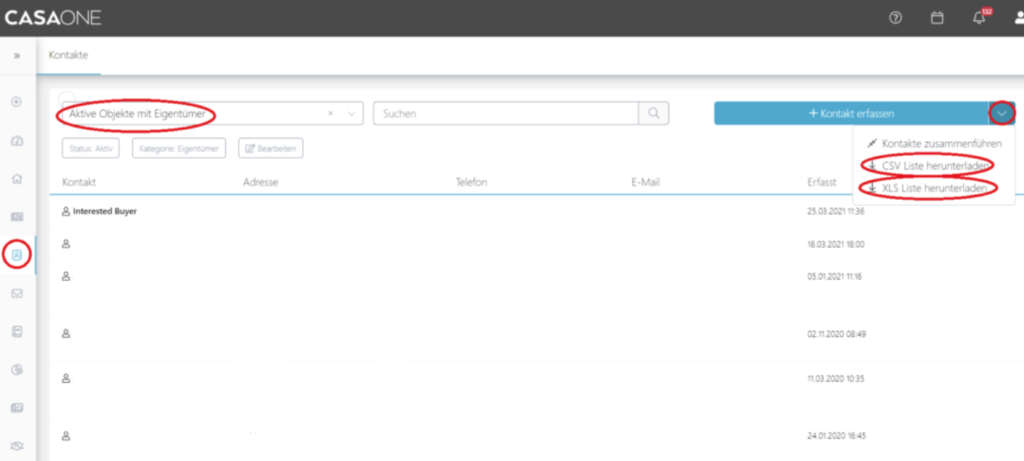Open the help question mark icon
Image resolution: width=1024 pixels, height=461 pixels.
pyautogui.click(x=895, y=18)
